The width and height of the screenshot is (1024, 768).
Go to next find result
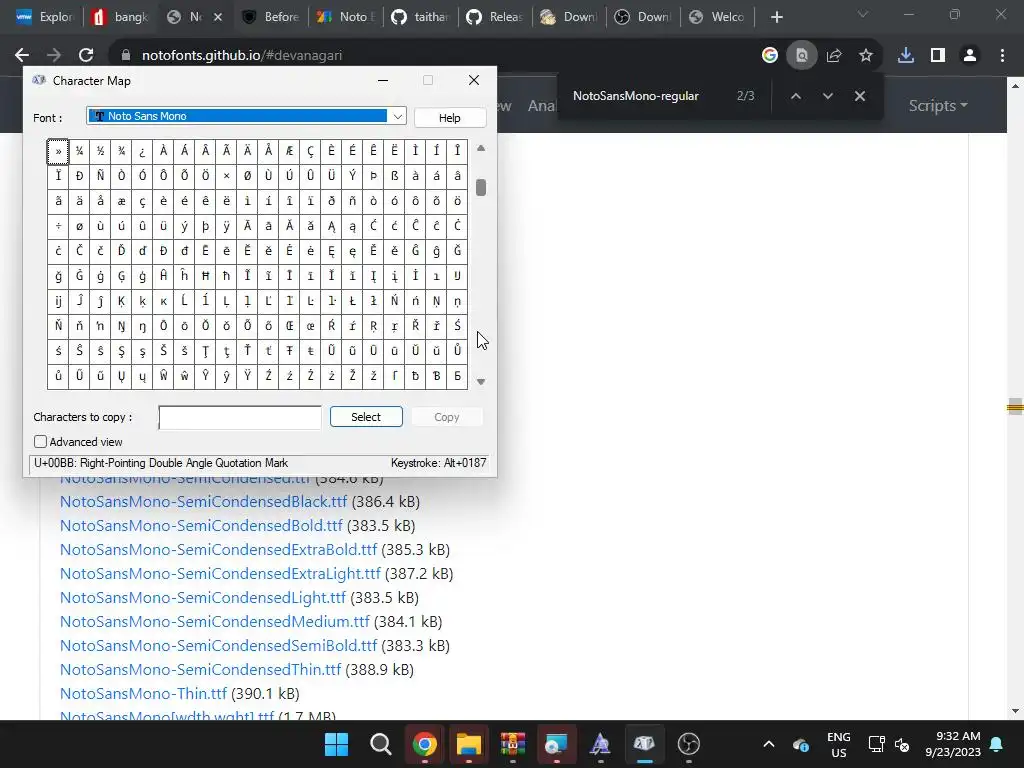(x=827, y=96)
